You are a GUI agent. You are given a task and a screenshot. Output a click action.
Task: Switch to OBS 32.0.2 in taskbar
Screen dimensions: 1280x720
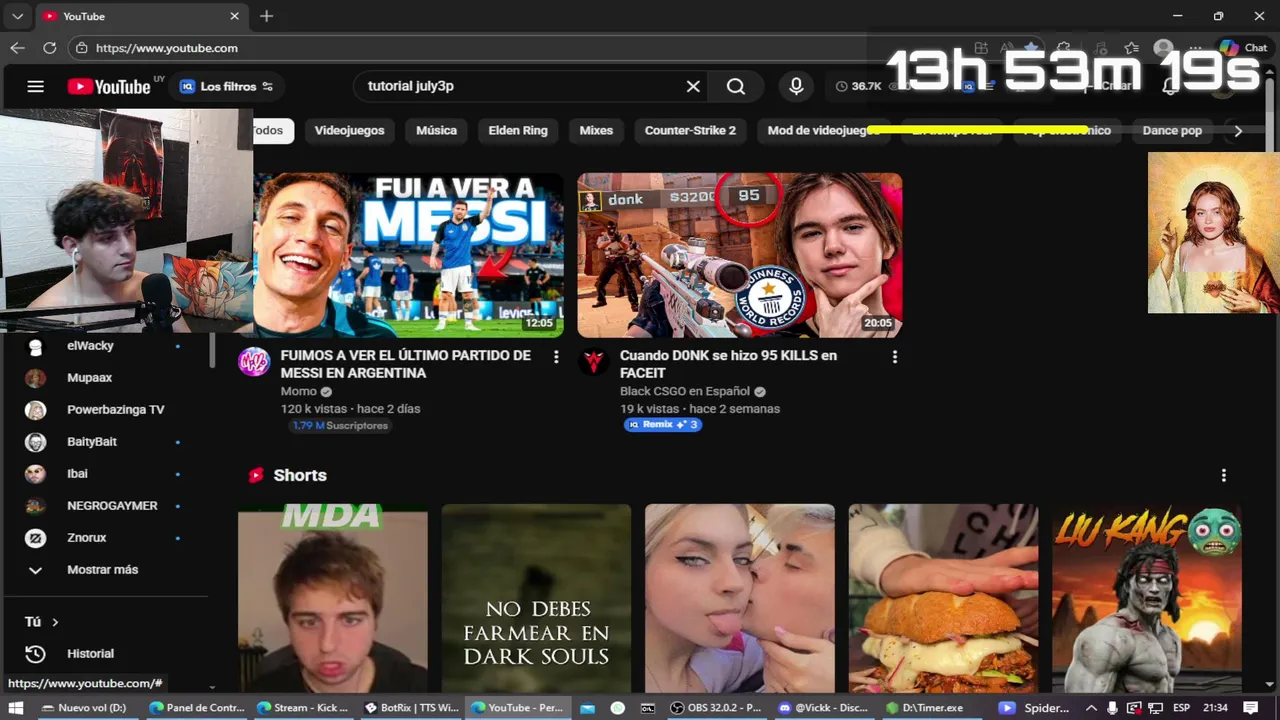pyautogui.click(x=716, y=708)
